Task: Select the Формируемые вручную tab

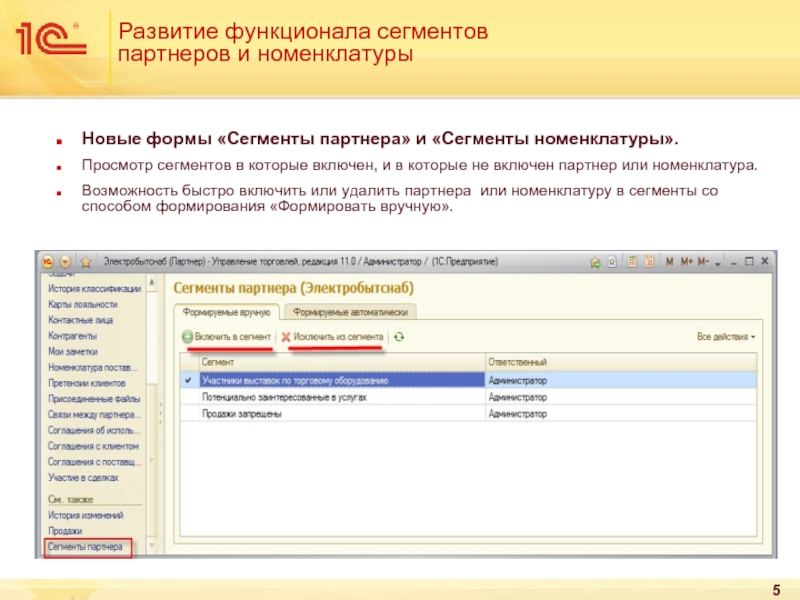Action: [227, 312]
